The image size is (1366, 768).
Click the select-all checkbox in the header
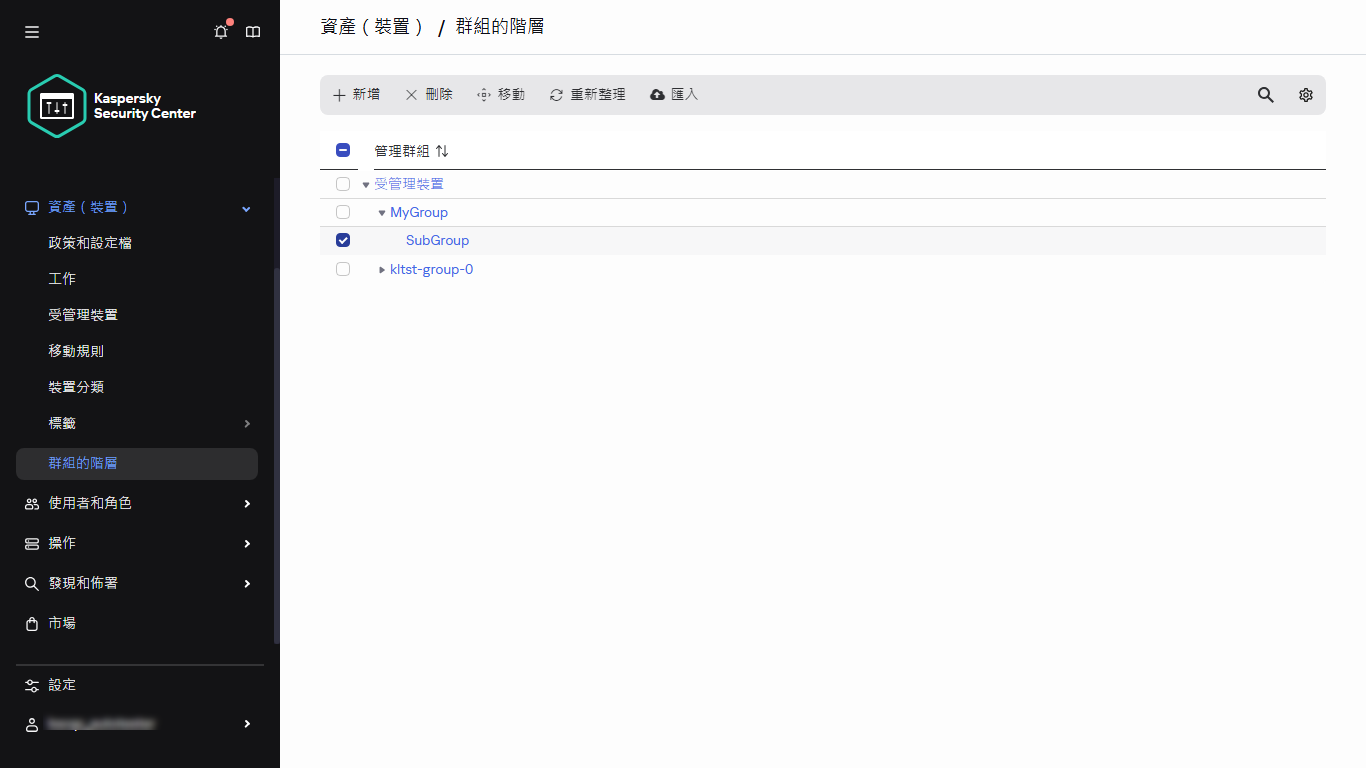point(343,149)
